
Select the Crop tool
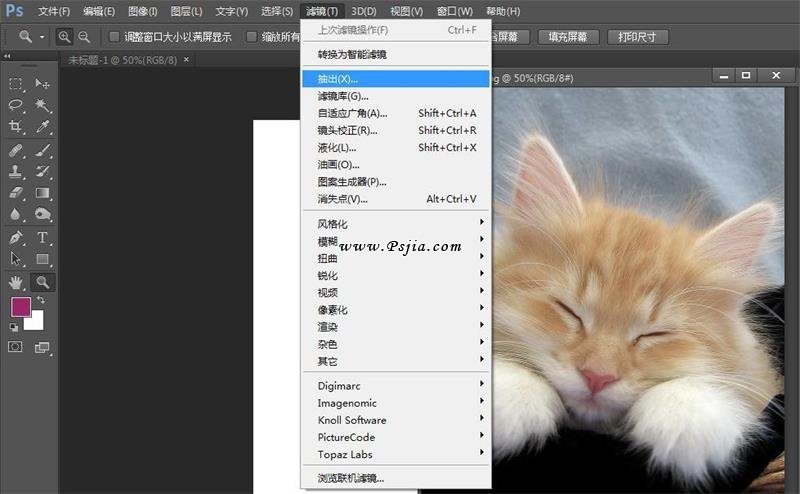pos(16,126)
